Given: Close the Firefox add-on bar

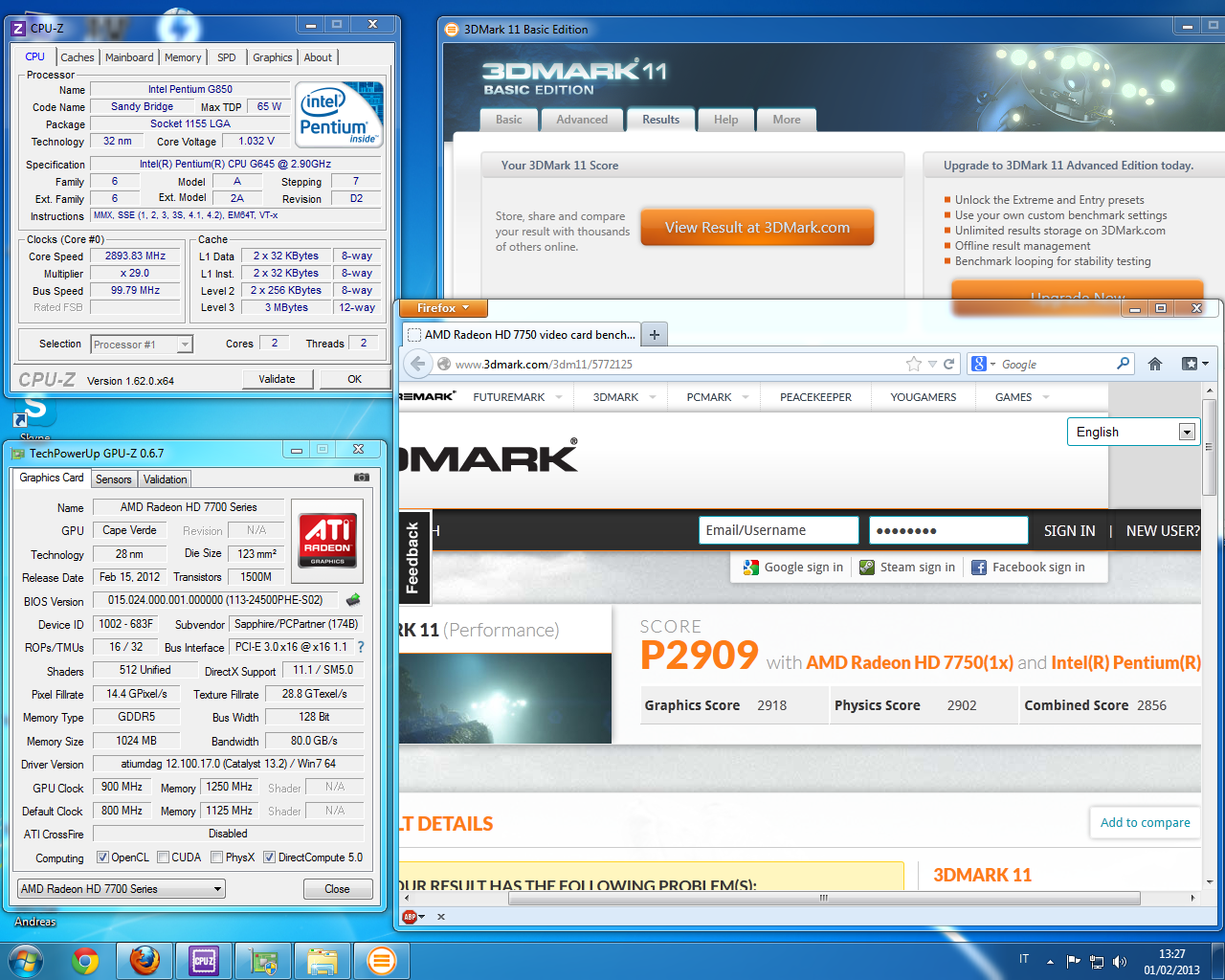Looking at the screenshot, I should tap(441, 917).
